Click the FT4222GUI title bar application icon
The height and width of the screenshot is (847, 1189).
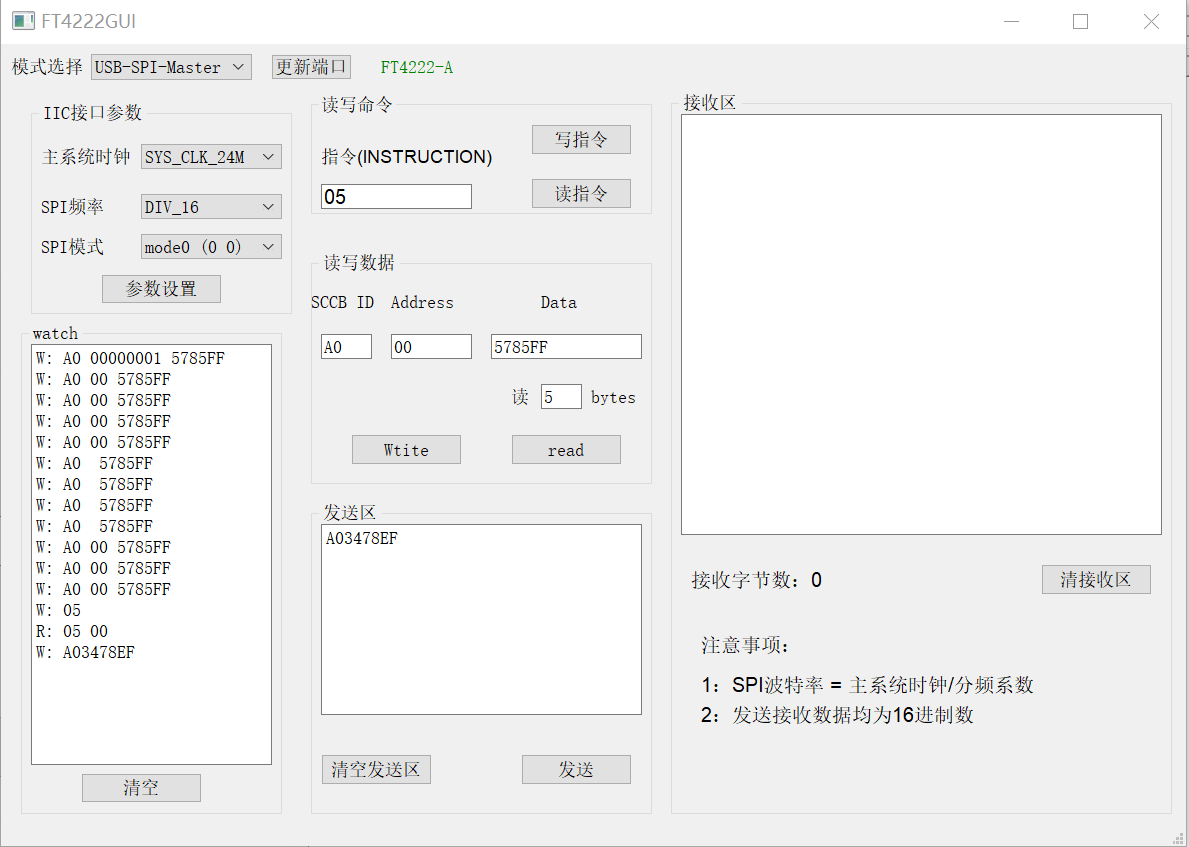(22, 19)
